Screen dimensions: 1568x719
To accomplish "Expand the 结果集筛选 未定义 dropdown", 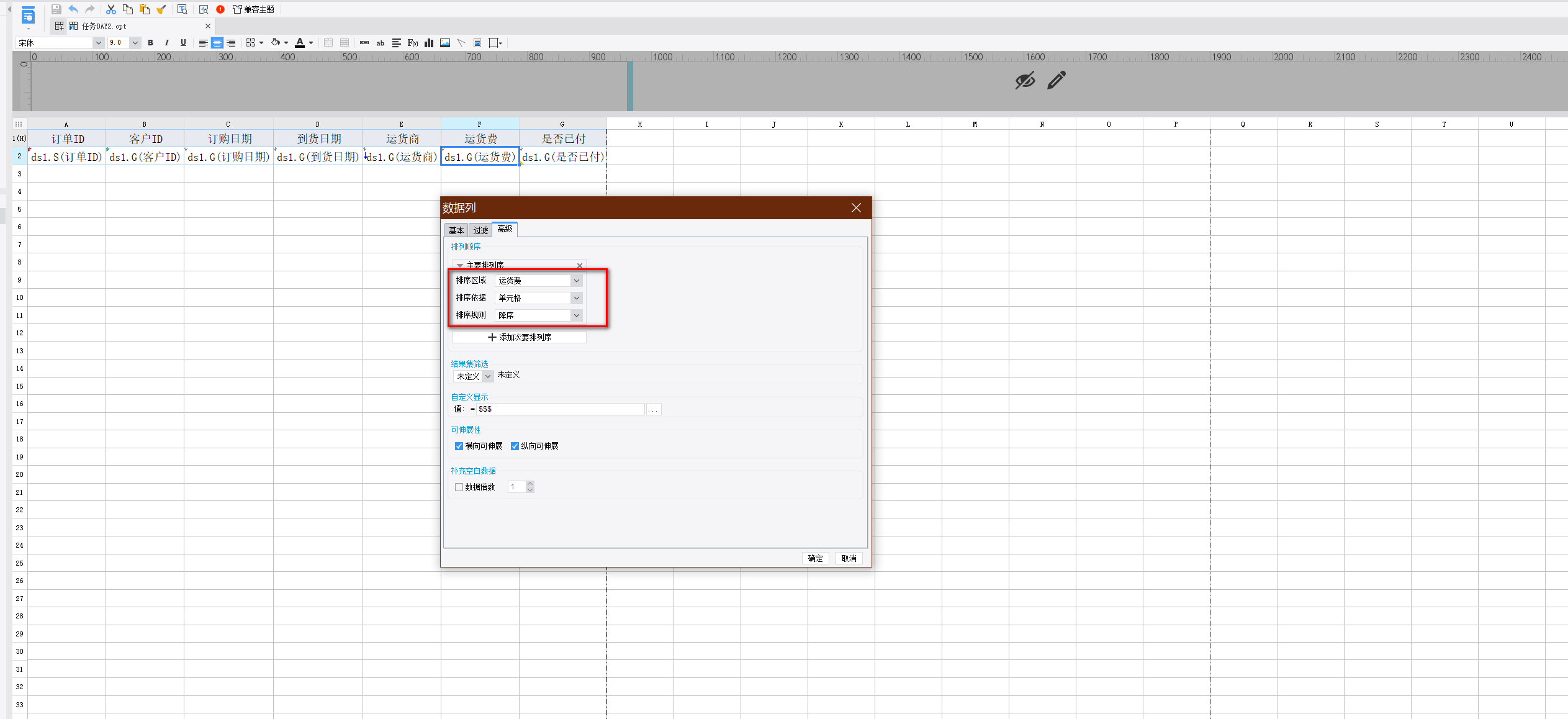I will [488, 376].
